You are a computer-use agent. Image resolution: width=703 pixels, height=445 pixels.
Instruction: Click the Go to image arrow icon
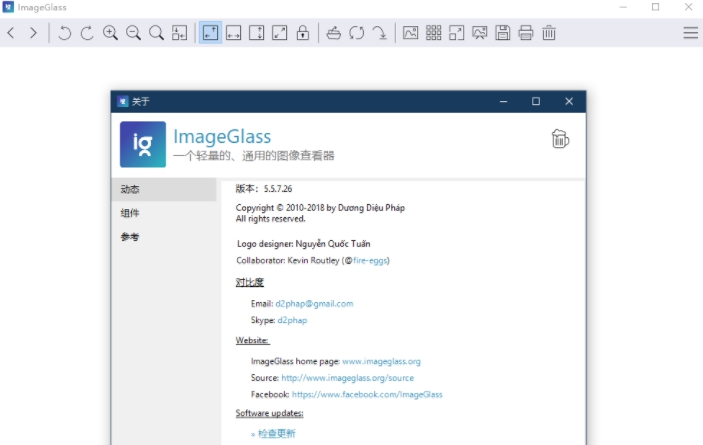pos(380,33)
